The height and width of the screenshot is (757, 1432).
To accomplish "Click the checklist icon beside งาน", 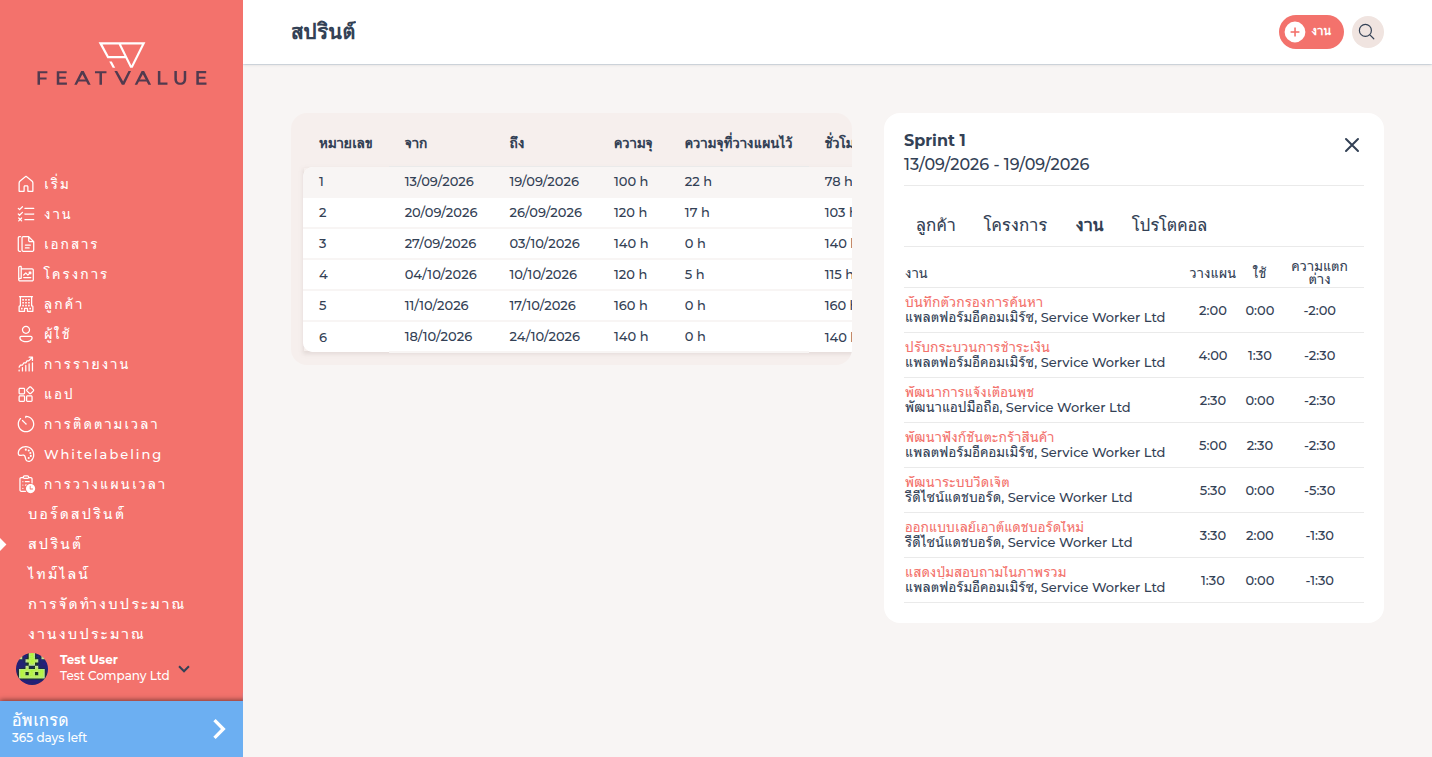I will (x=26, y=214).
